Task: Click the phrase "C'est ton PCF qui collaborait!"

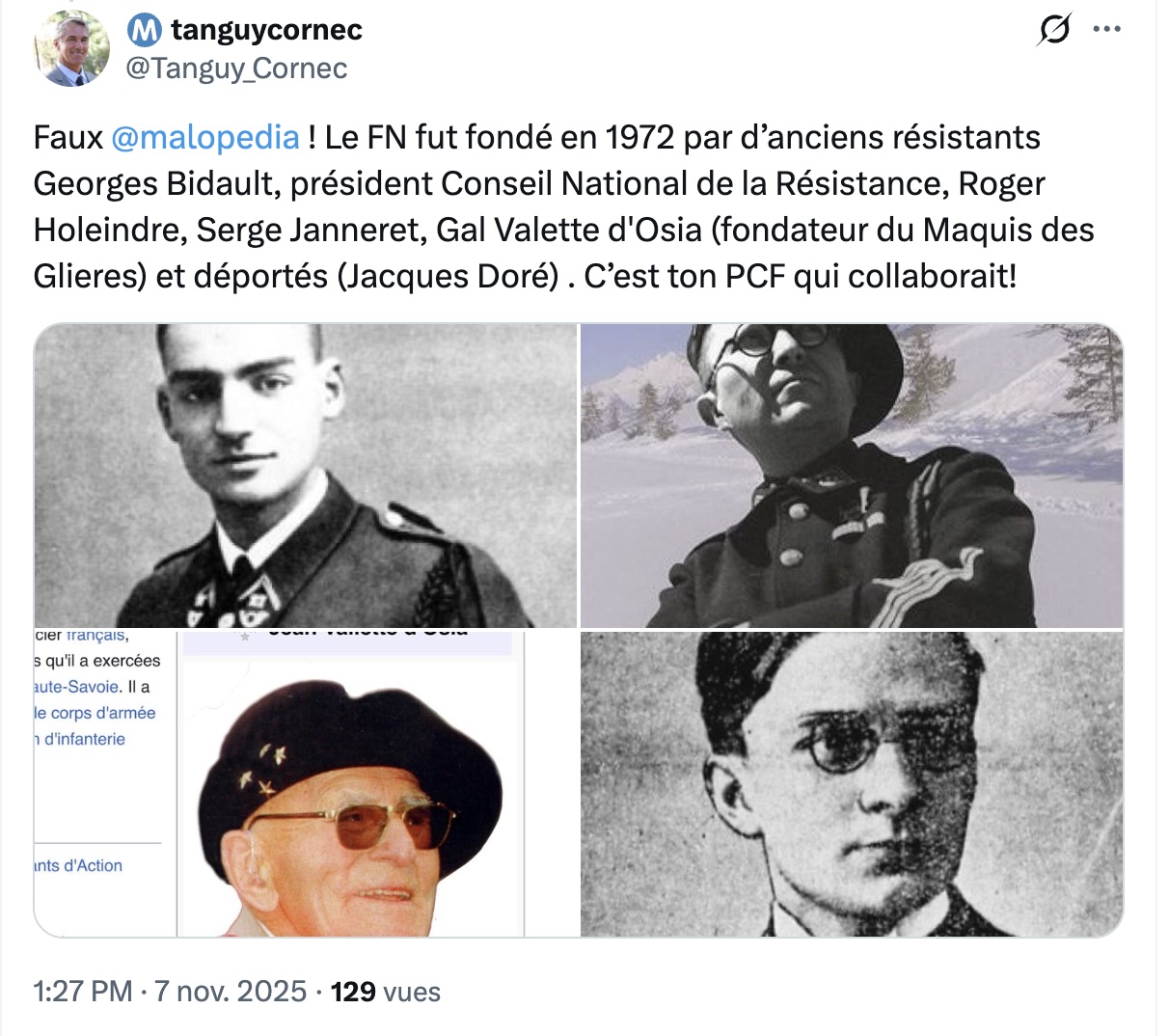Action: 800,277
